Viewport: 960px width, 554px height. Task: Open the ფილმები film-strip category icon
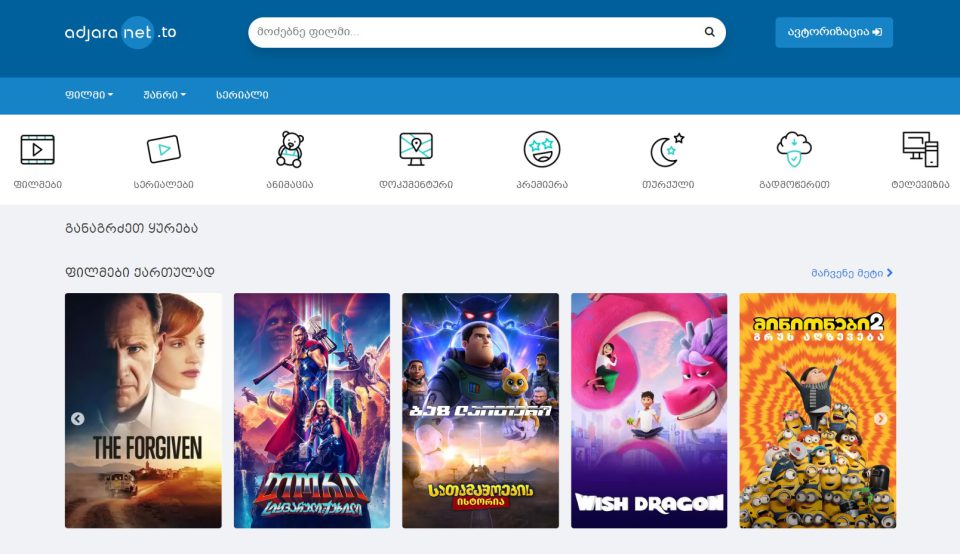point(38,150)
